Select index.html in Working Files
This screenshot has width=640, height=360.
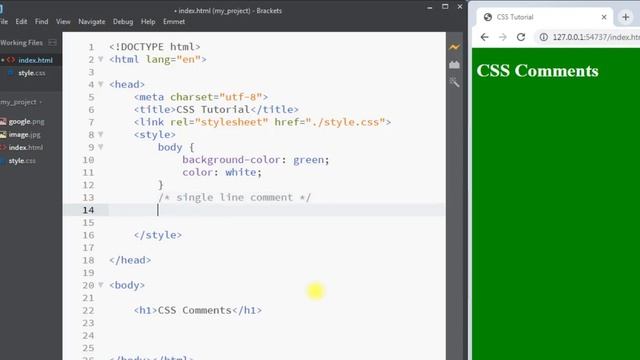35,60
